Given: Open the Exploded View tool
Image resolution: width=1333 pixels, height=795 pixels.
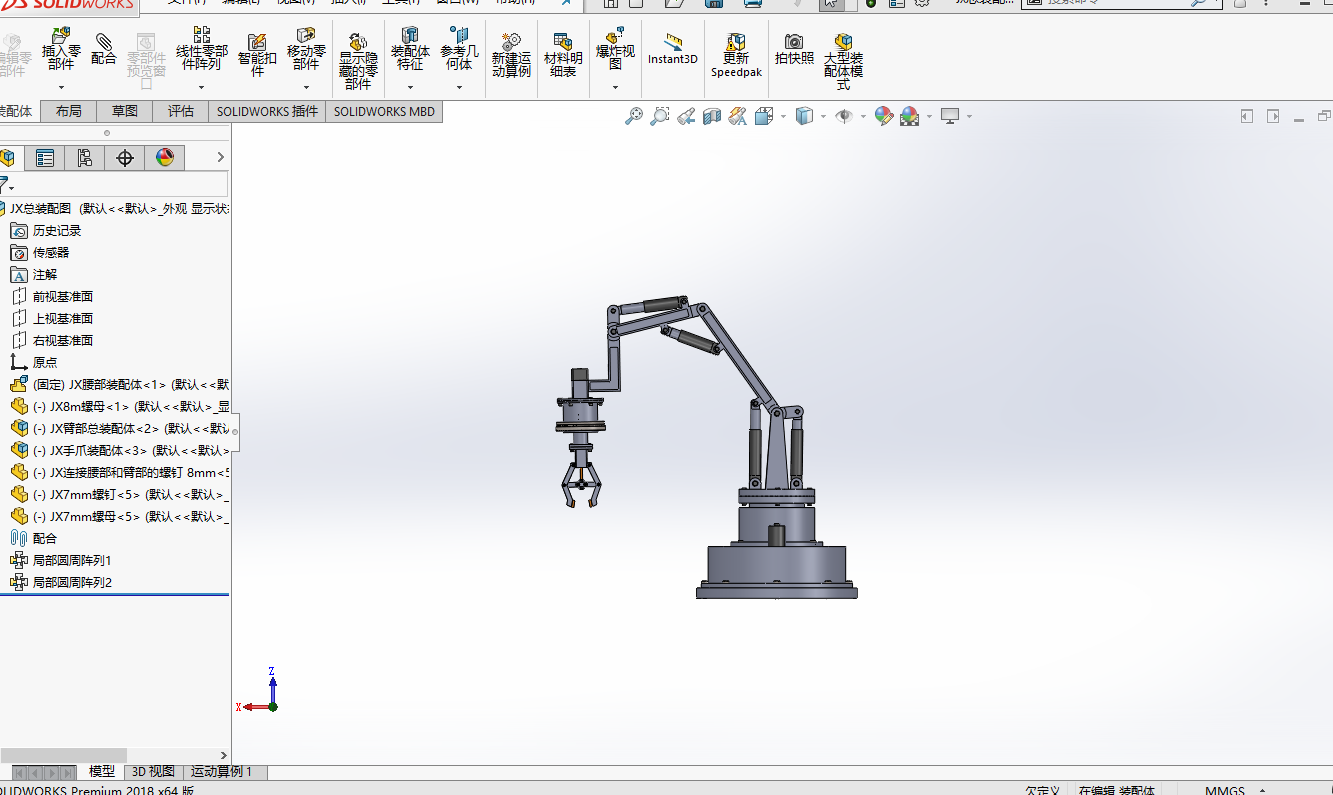Looking at the screenshot, I should pyautogui.click(x=615, y=50).
